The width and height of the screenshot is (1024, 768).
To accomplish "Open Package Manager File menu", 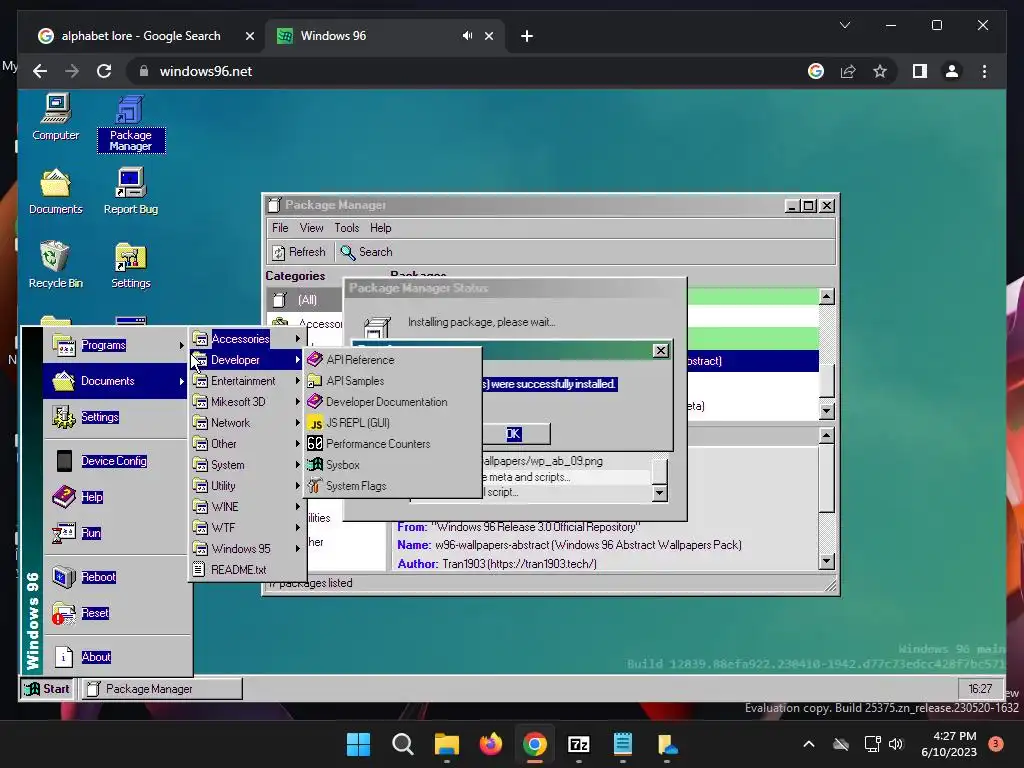I will click(280, 228).
